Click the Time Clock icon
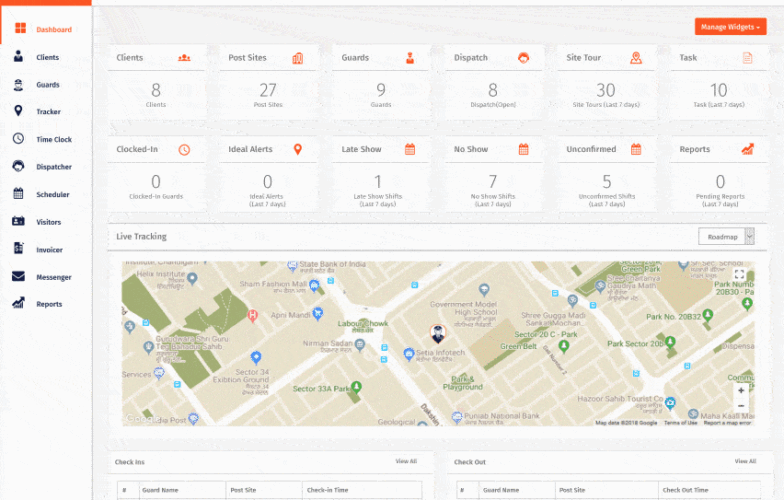This screenshot has height=500, width=784. pyautogui.click(x=18, y=138)
